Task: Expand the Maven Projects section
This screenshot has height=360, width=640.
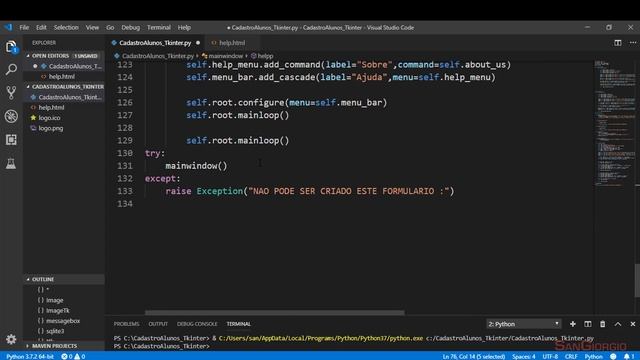Action: point(64,346)
